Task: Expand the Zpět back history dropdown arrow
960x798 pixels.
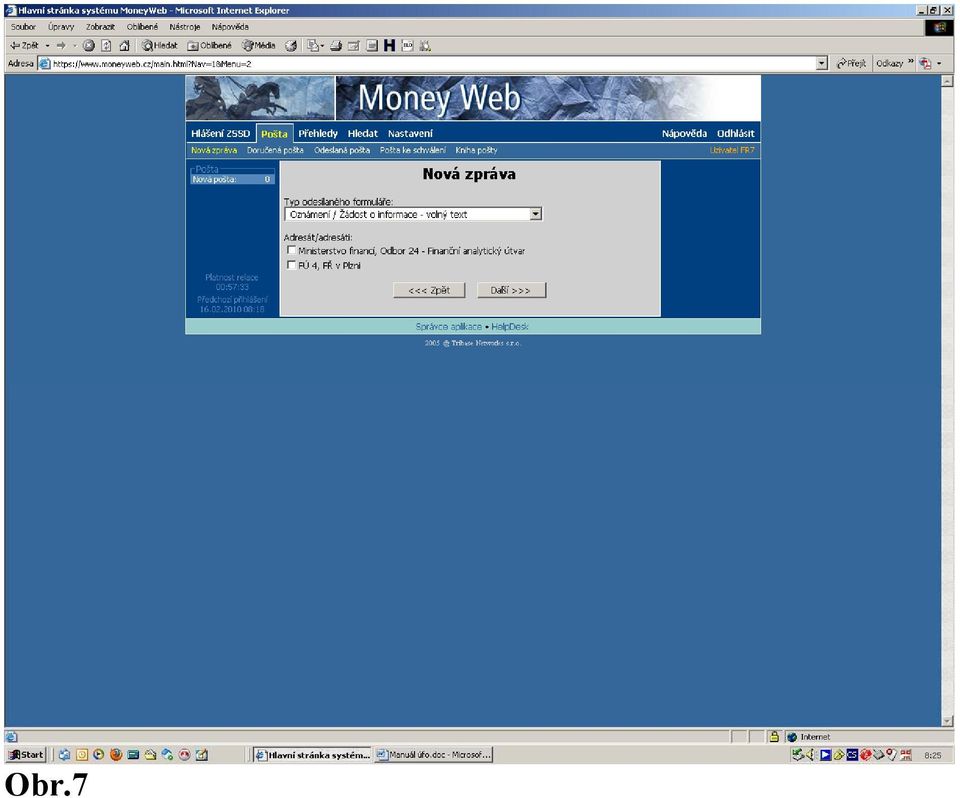Action: (47, 45)
